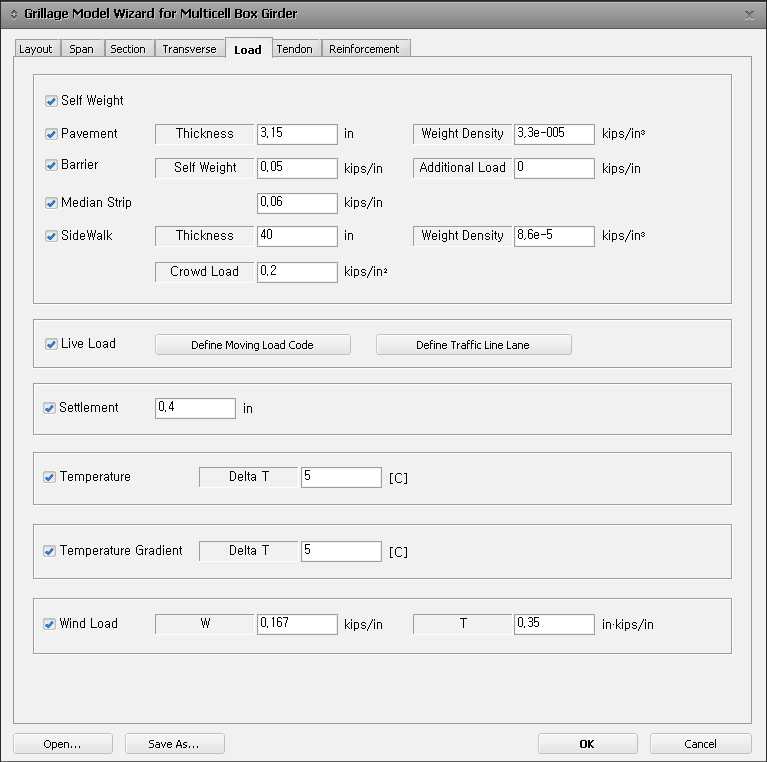The image size is (767, 762).
Task: Disable the Median Strip checkbox
Action: tap(51, 203)
